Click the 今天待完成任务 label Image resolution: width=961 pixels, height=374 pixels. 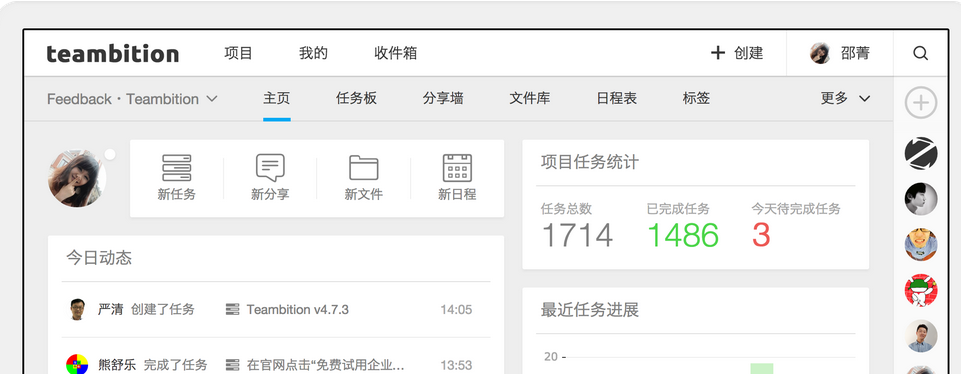(x=796, y=208)
